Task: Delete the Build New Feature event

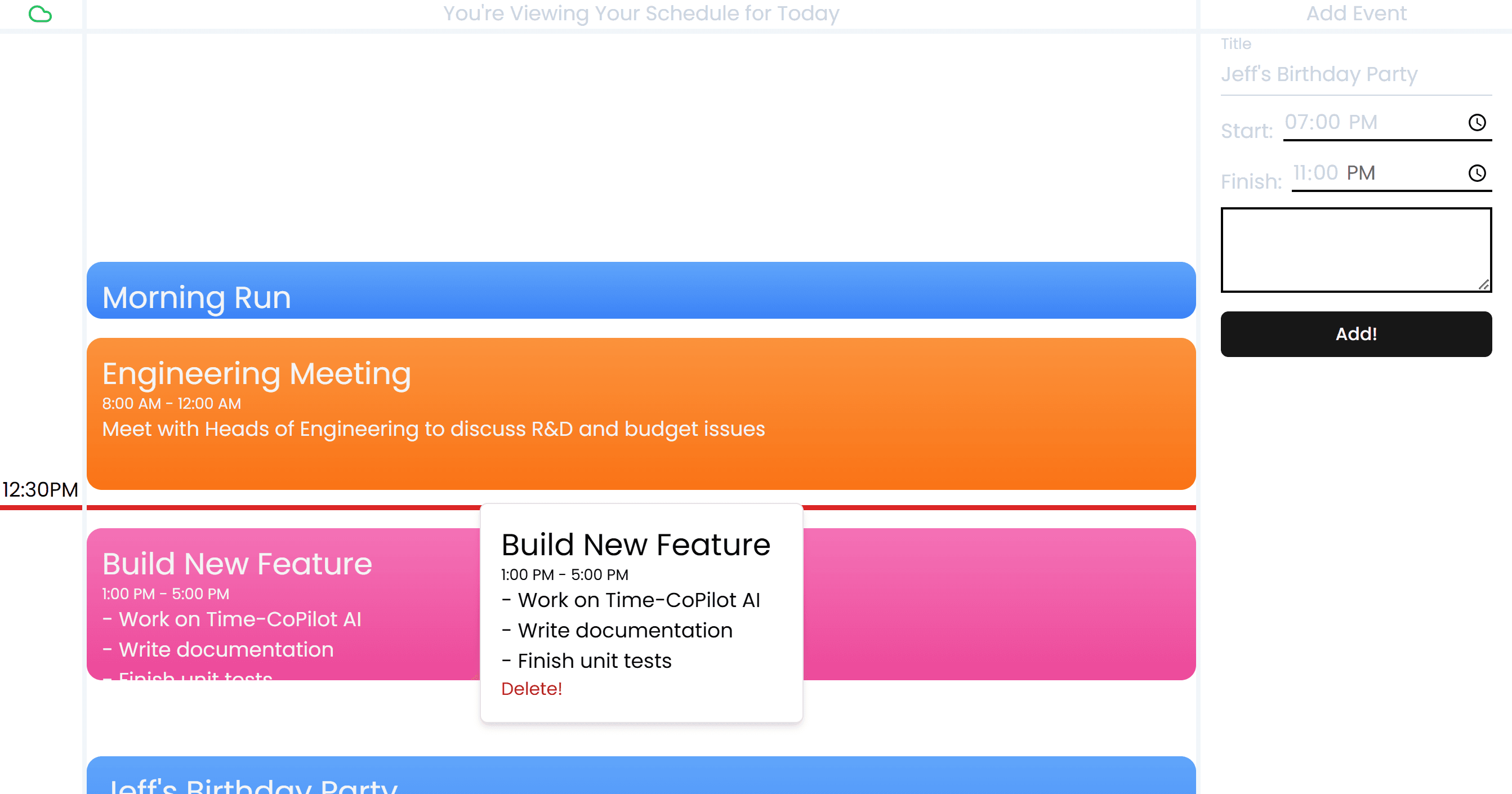Action: pyautogui.click(x=531, y=688)
